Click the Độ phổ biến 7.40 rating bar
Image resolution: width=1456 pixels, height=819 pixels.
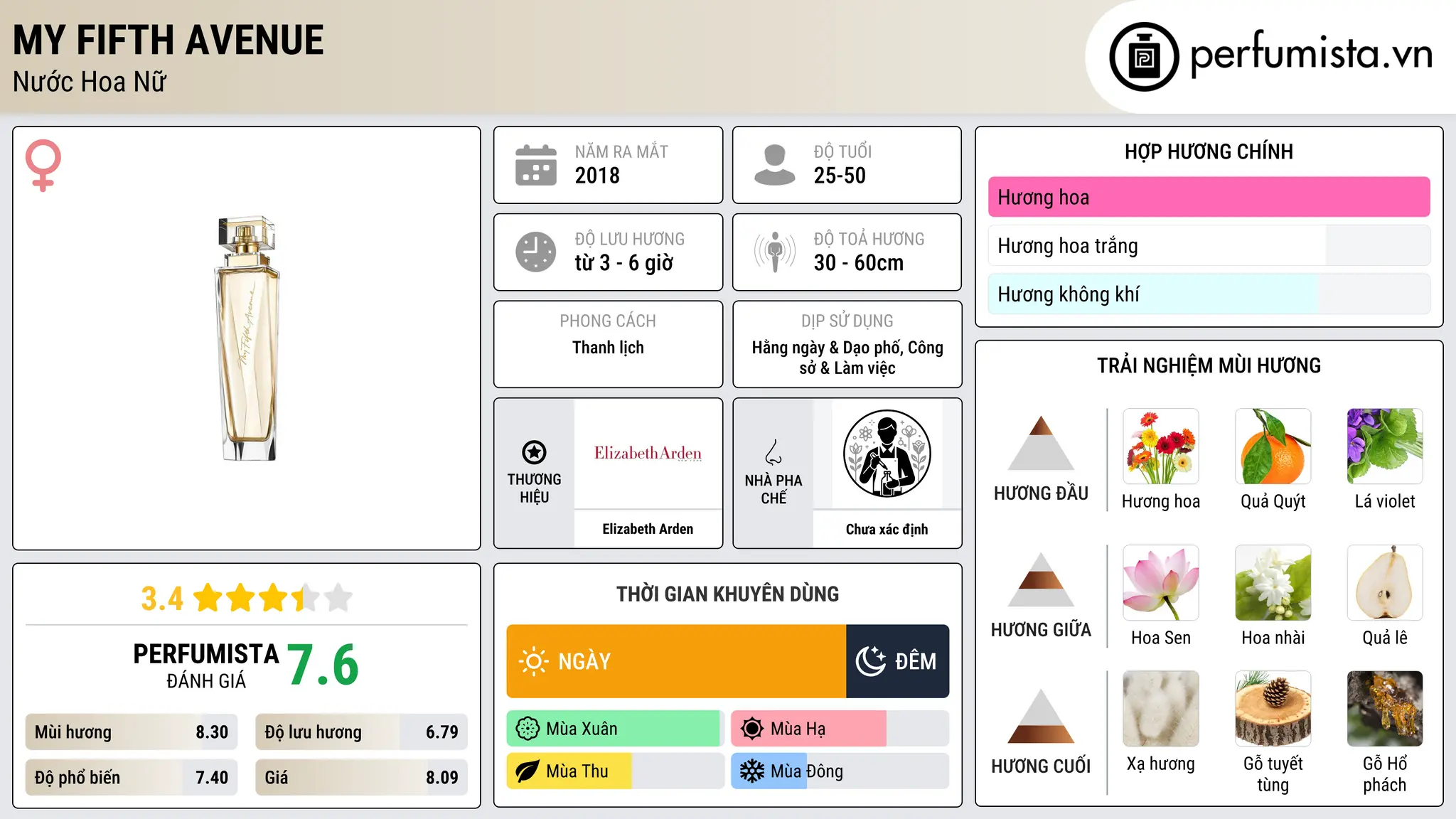click(x=132, y=777)
